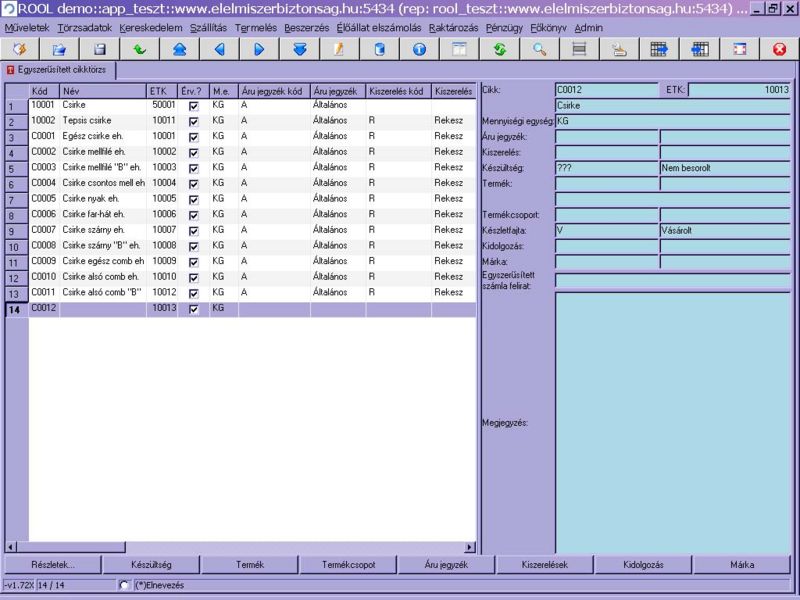Switch to Egyszerűsített cikktörzs tab

click(x=60, y=71)
